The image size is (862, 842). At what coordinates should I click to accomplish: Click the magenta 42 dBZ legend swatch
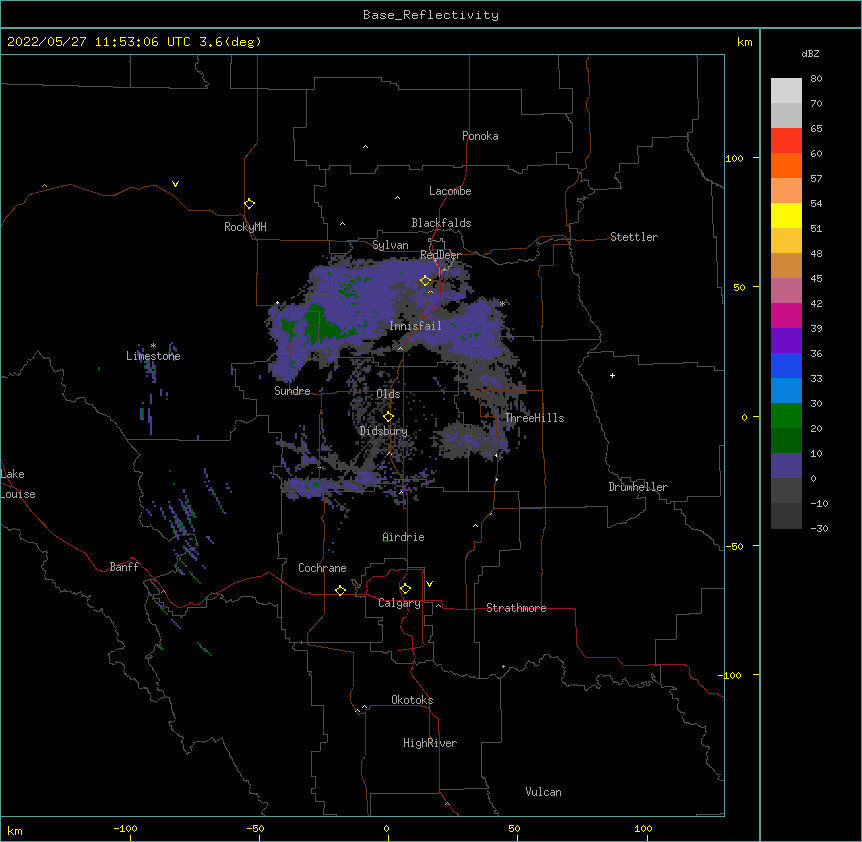(x=786, y=315)
